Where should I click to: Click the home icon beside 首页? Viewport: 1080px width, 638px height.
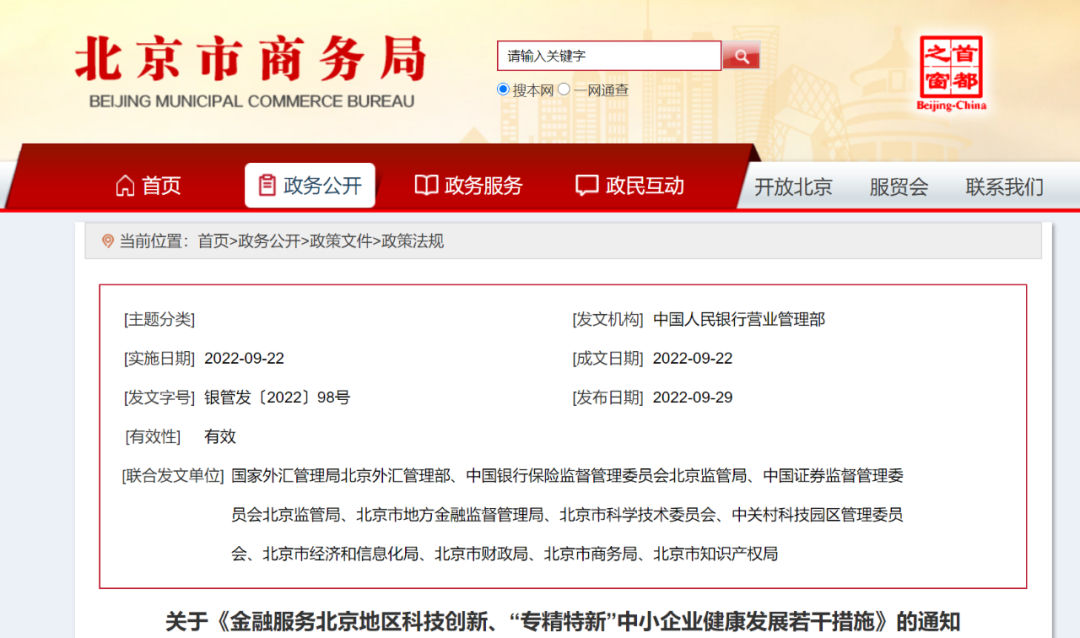tap(125, 185)
